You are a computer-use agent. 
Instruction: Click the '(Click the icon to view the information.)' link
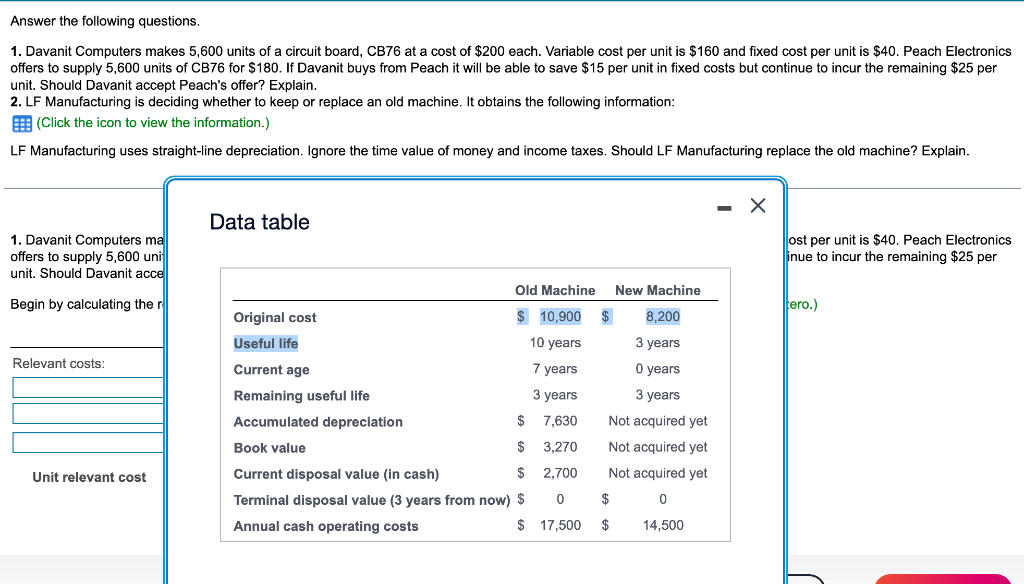(153, 123)
